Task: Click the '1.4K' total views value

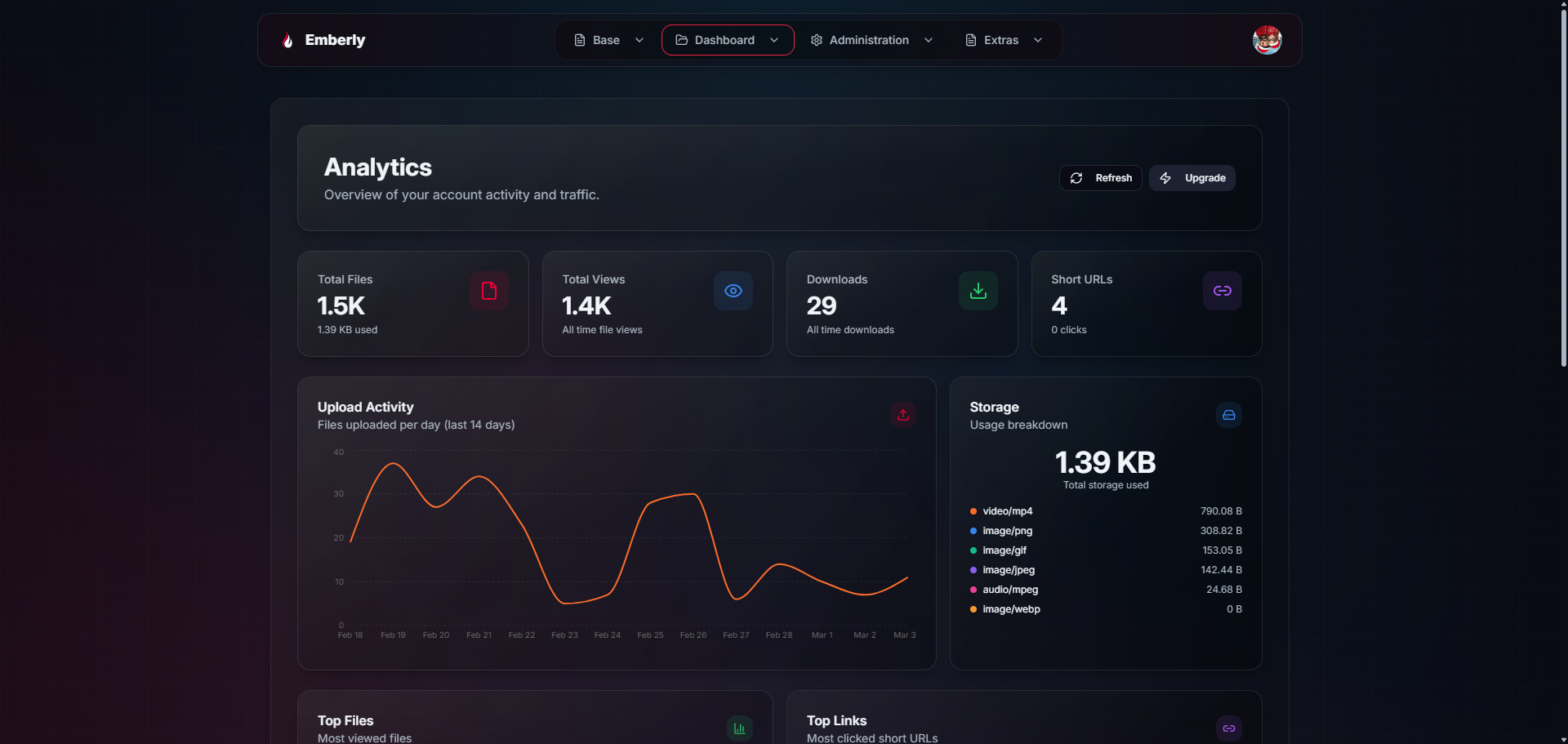Action: [x=586, y=305]
